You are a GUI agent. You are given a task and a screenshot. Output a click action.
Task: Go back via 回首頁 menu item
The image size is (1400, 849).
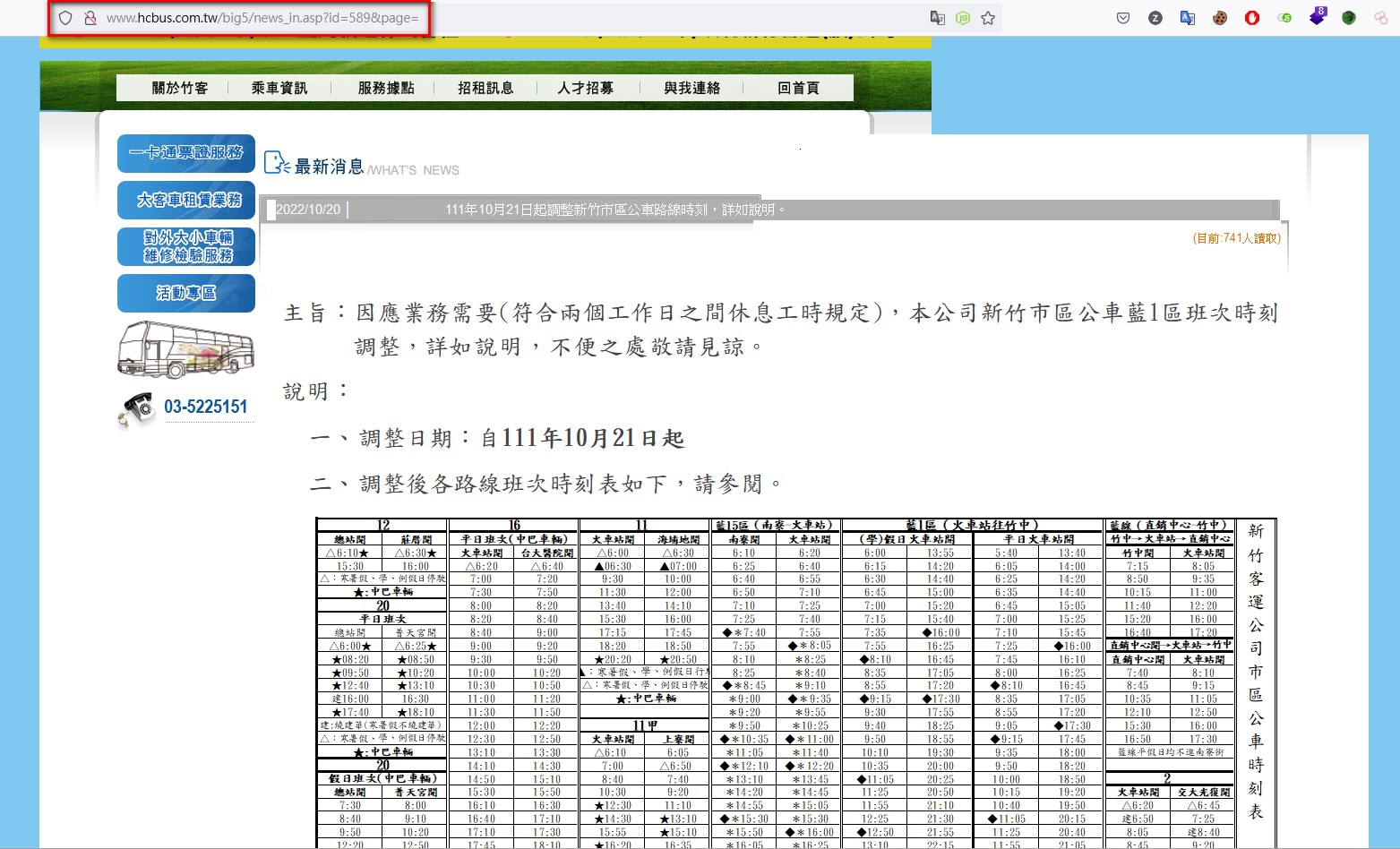(x=798, y=88)
